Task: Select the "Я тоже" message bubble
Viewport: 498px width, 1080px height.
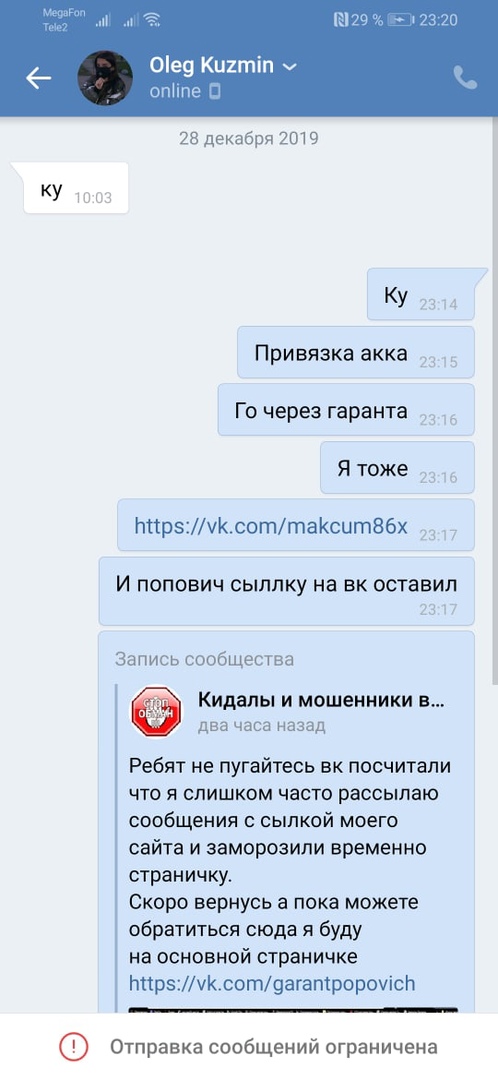Action: coord(397,468)
